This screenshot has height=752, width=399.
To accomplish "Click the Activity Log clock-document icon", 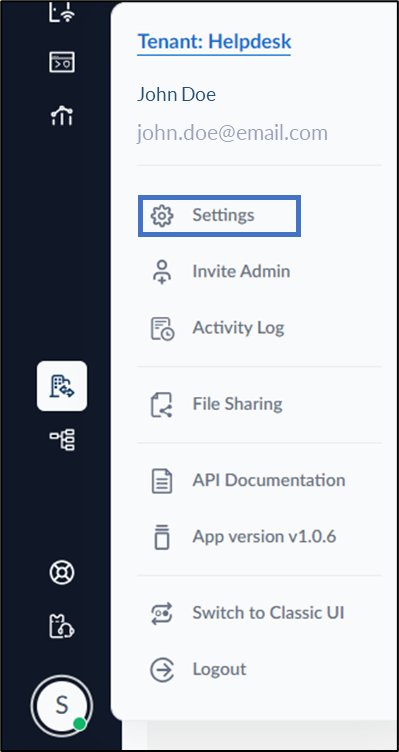I will click(163, 329).
